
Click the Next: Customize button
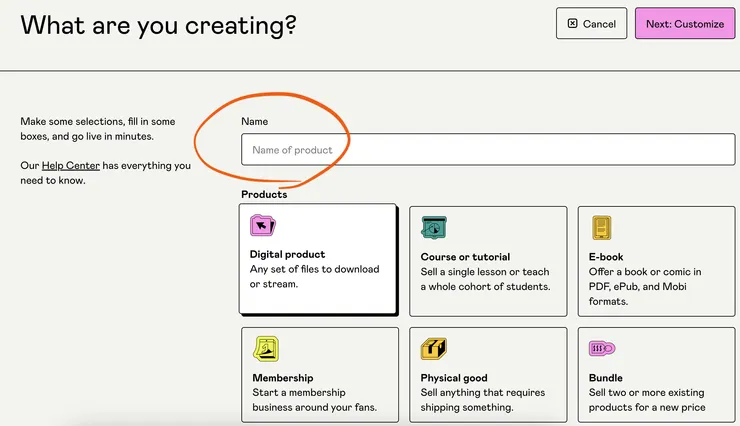click(x=685, y=24)
